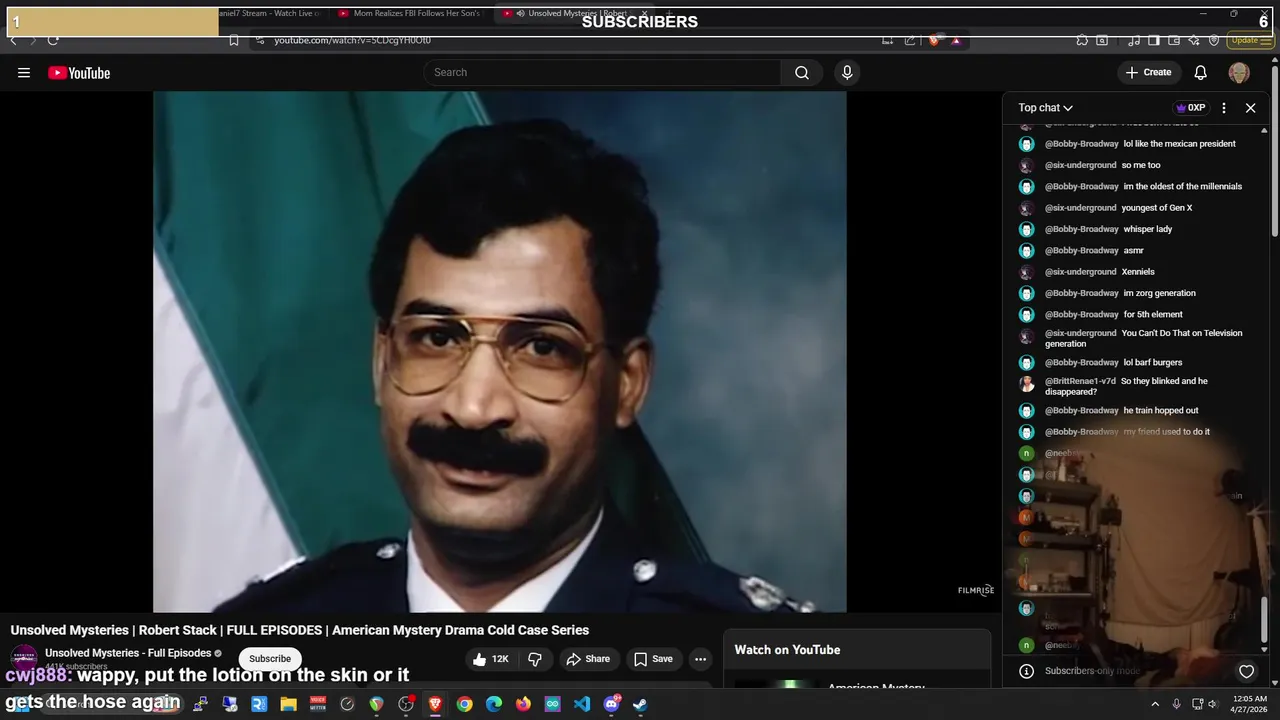Screen dimensions: 1280x720
Task: Open the Brave Wallet icon
Action: point(1174,40)
